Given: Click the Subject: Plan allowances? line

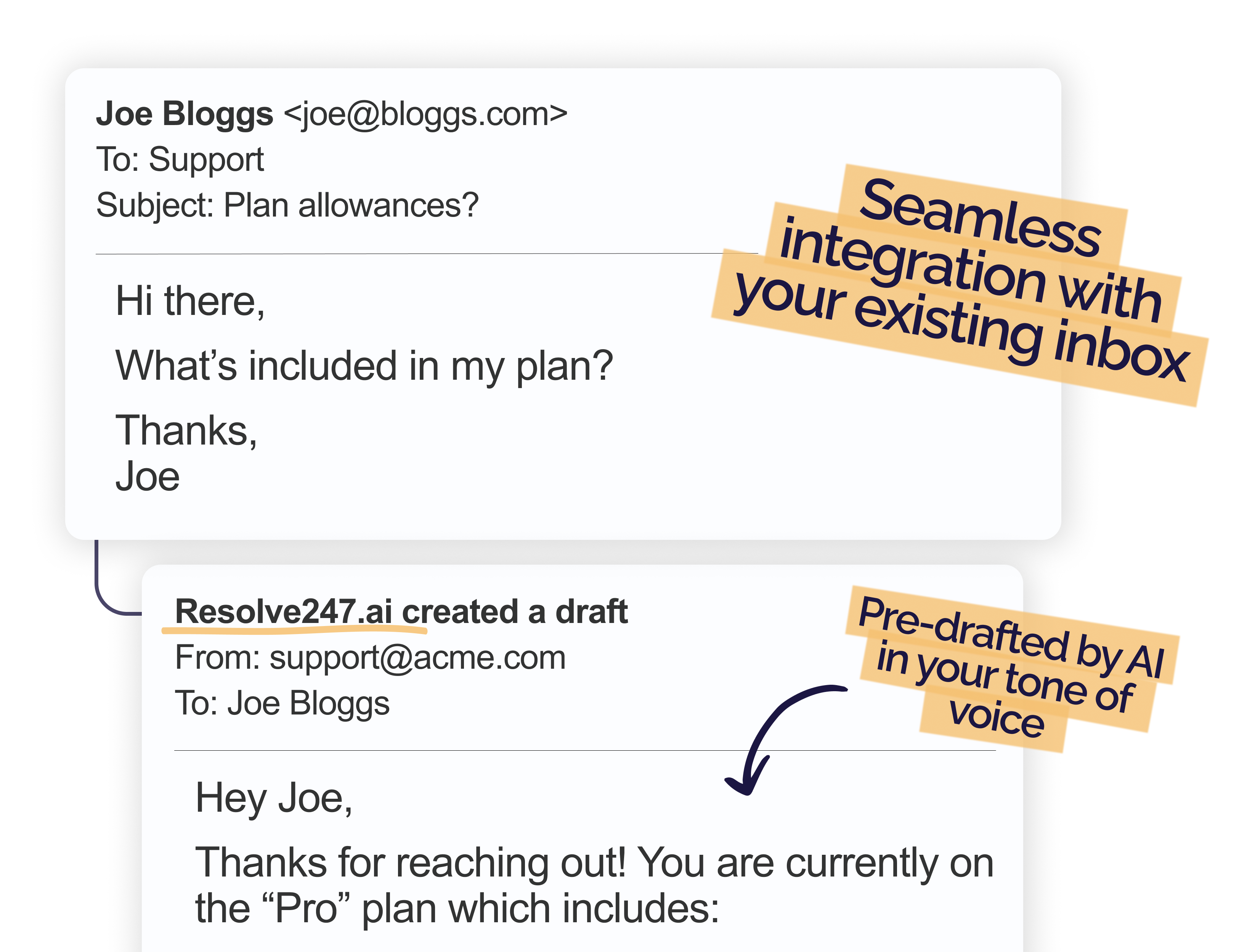Looking at the screenshot, I should pos(287,205).
